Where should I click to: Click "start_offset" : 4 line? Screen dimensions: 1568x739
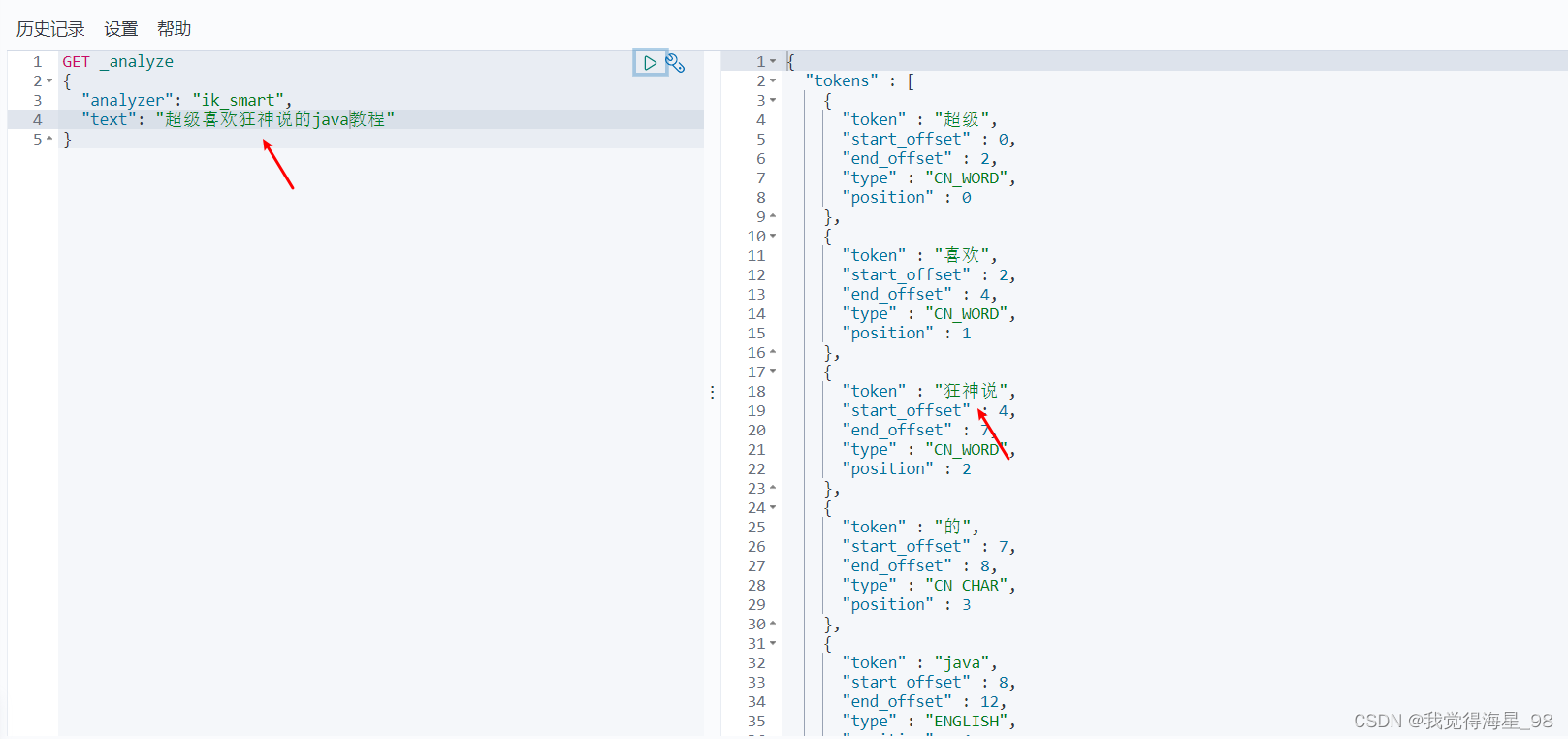click(928, 411)
